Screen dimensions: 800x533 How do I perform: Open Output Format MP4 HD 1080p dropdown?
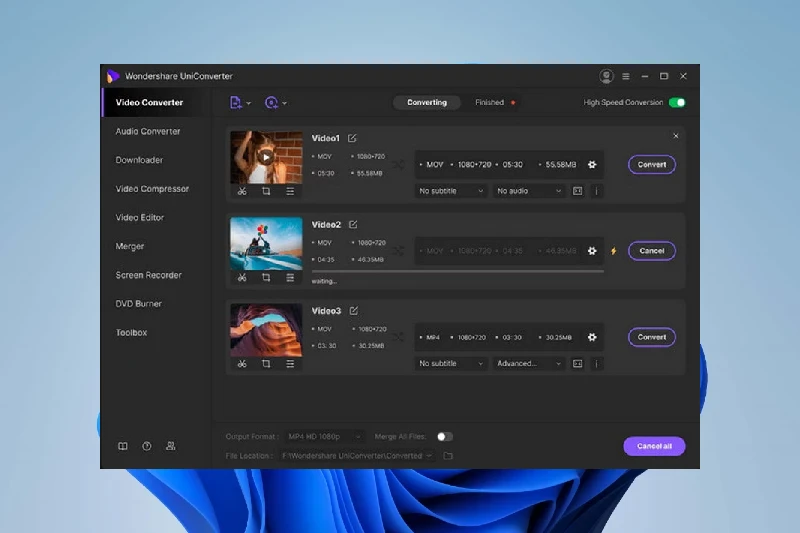coord(324,437)
